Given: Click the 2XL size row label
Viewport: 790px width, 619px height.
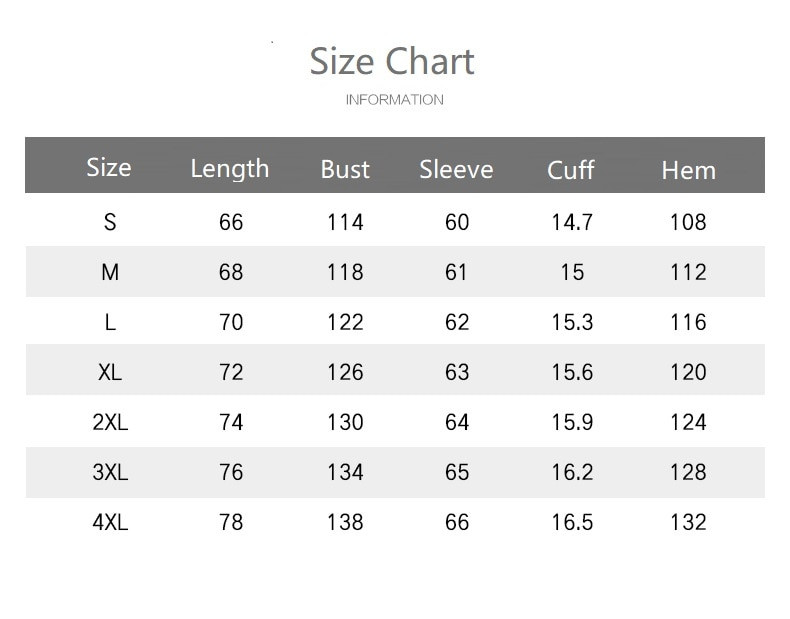Looking at the screenshot, I should [x=110, y=422].
